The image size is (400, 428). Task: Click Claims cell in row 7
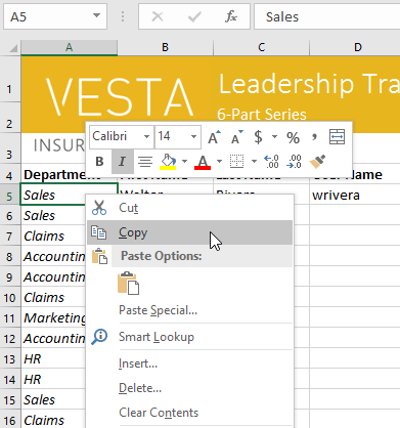click(53, 236)
